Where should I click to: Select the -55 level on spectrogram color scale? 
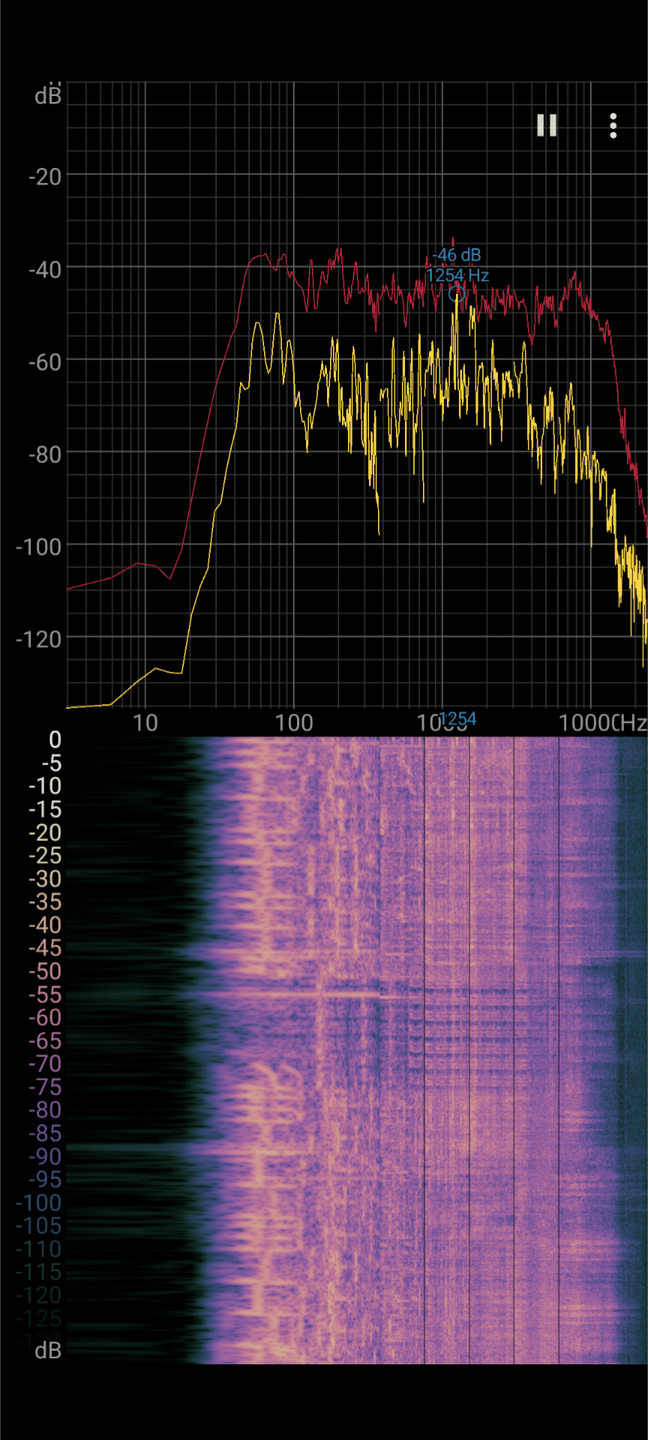pos(45,995)
